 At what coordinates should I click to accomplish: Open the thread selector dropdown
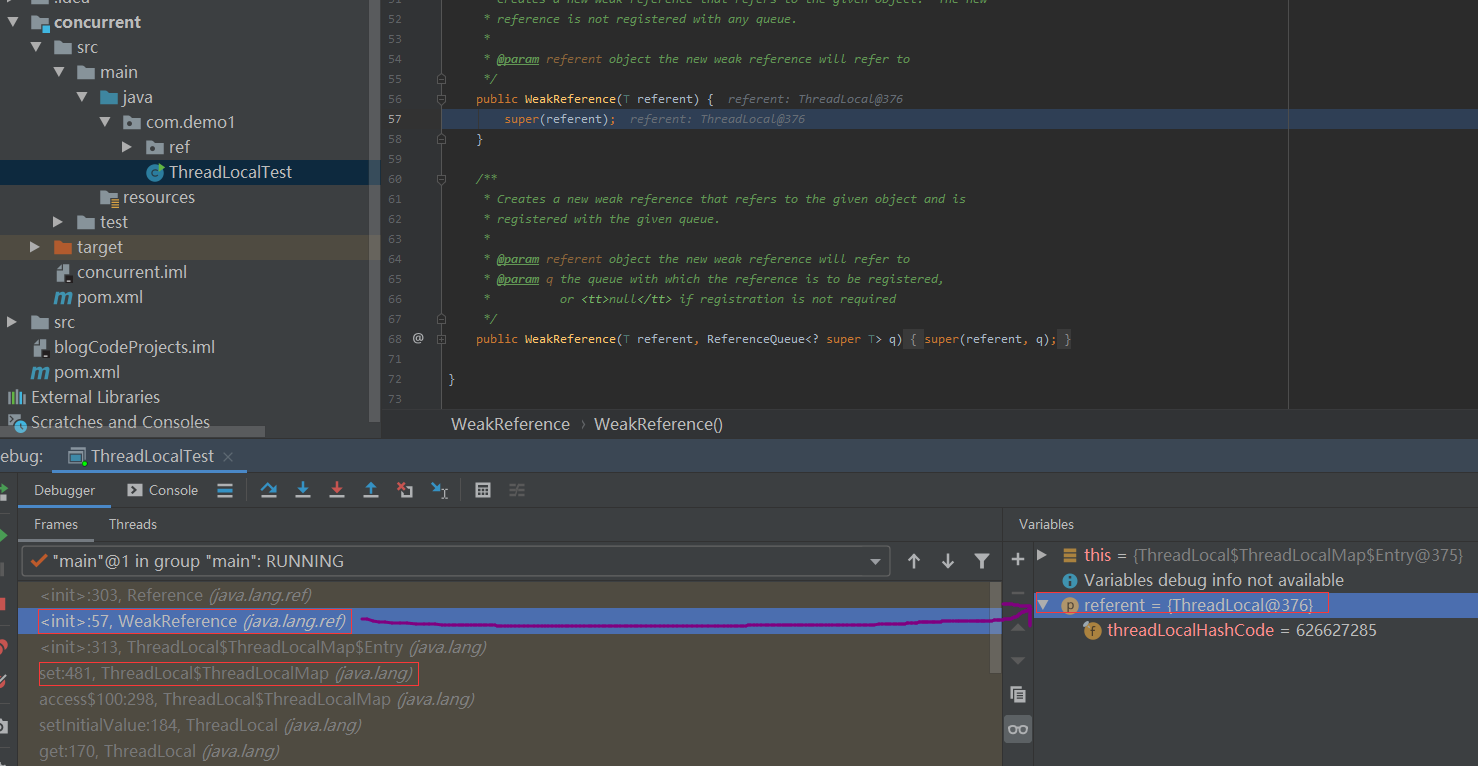(x=876, y=561)
